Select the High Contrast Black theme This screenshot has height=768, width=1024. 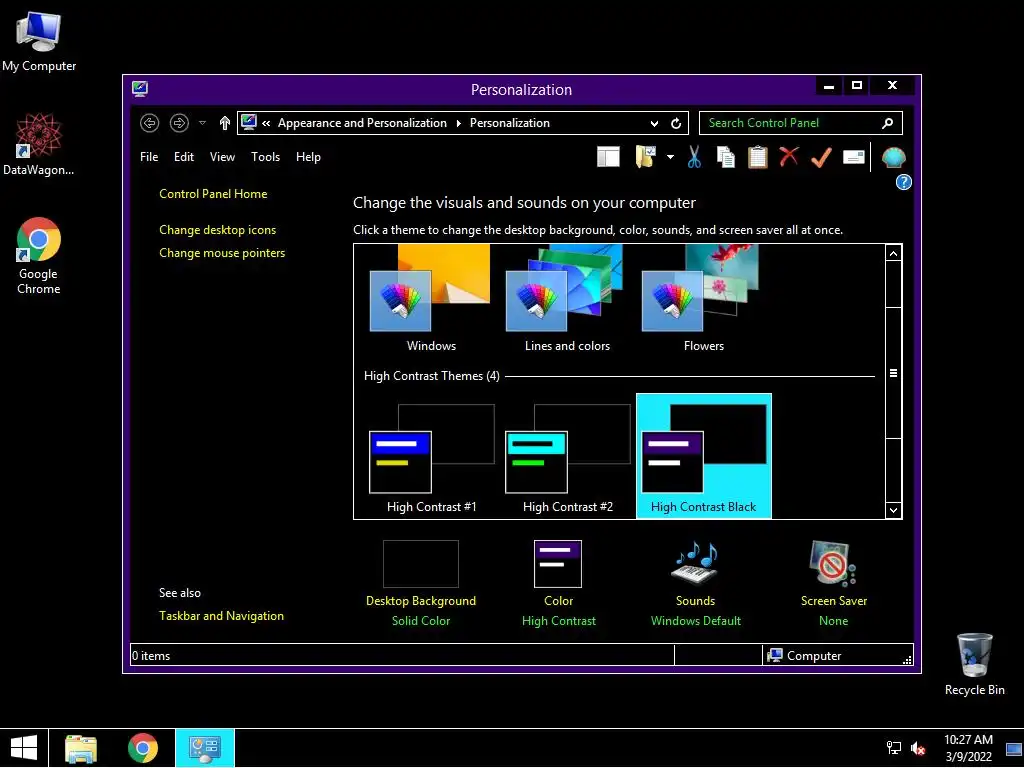click(x=703, y=456)
